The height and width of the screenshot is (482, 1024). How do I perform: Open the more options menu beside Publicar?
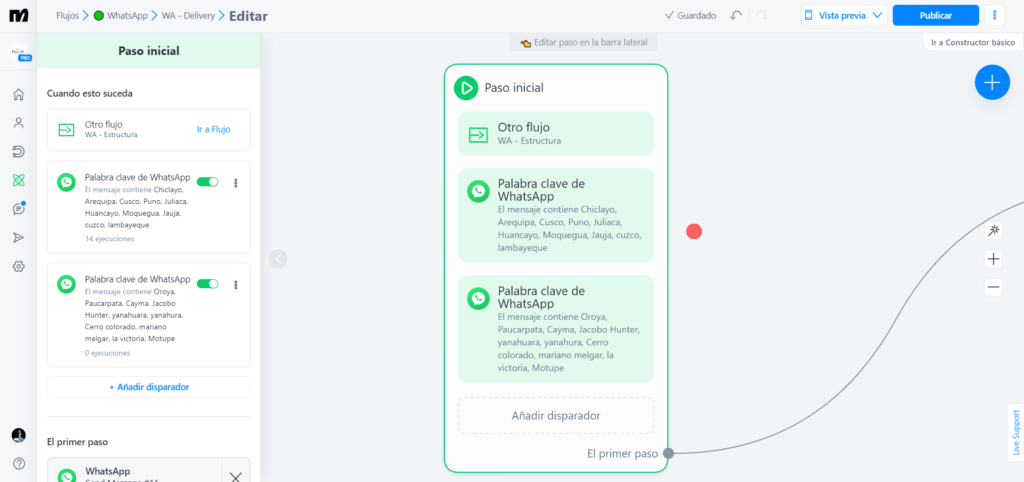[995, 15]
